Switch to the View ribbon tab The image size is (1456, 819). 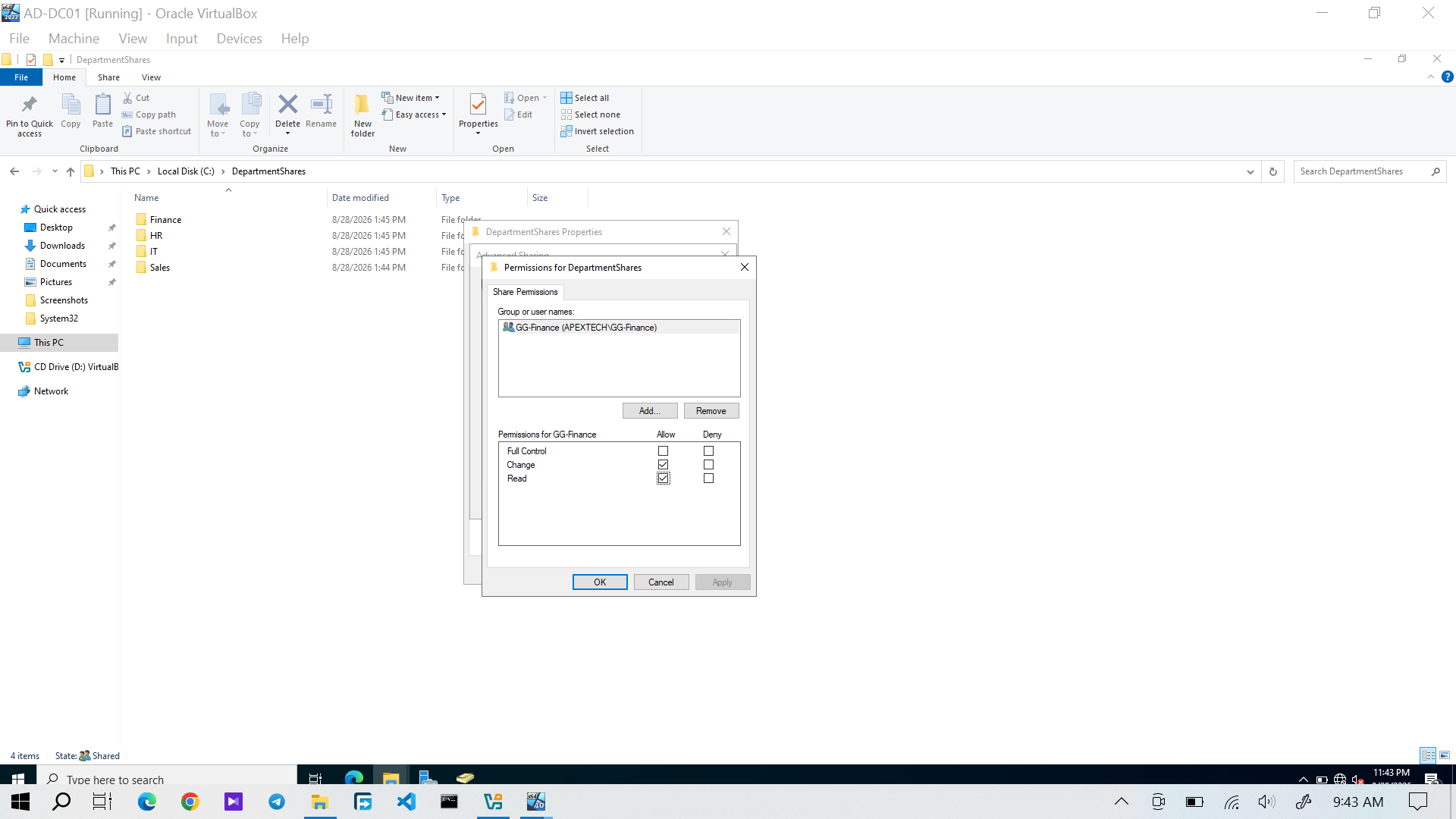[x=151, y=77]
